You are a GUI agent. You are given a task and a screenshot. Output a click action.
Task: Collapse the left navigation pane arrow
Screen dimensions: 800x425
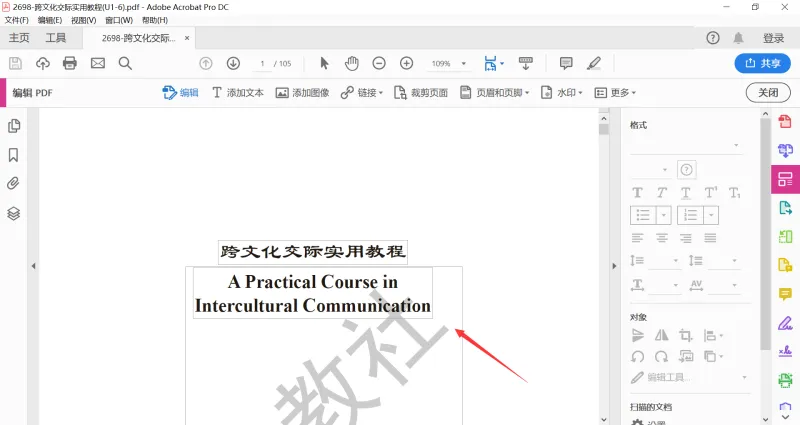point(34,266)
